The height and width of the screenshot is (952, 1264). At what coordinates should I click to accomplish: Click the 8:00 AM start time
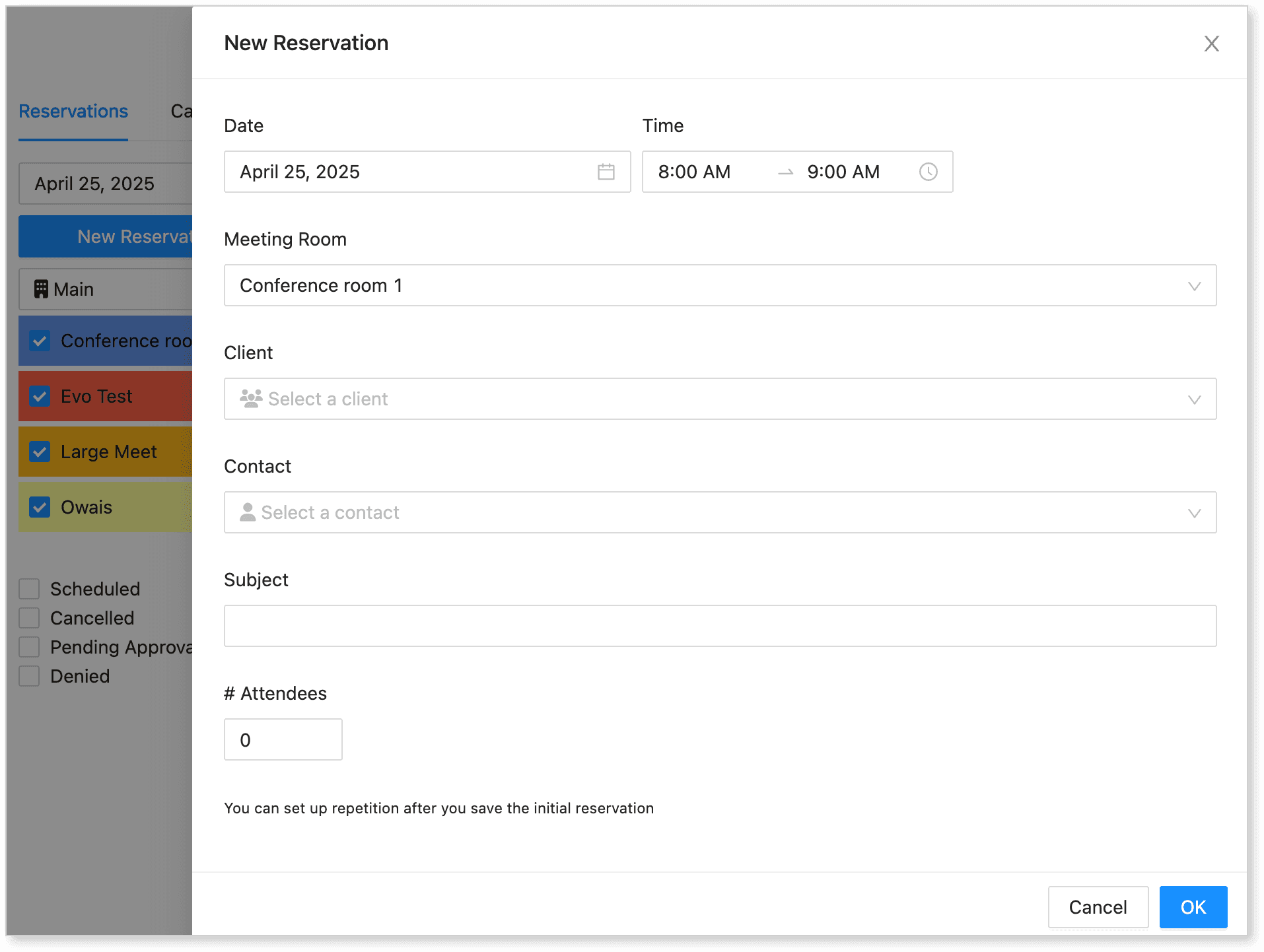[x=694, y=172]
